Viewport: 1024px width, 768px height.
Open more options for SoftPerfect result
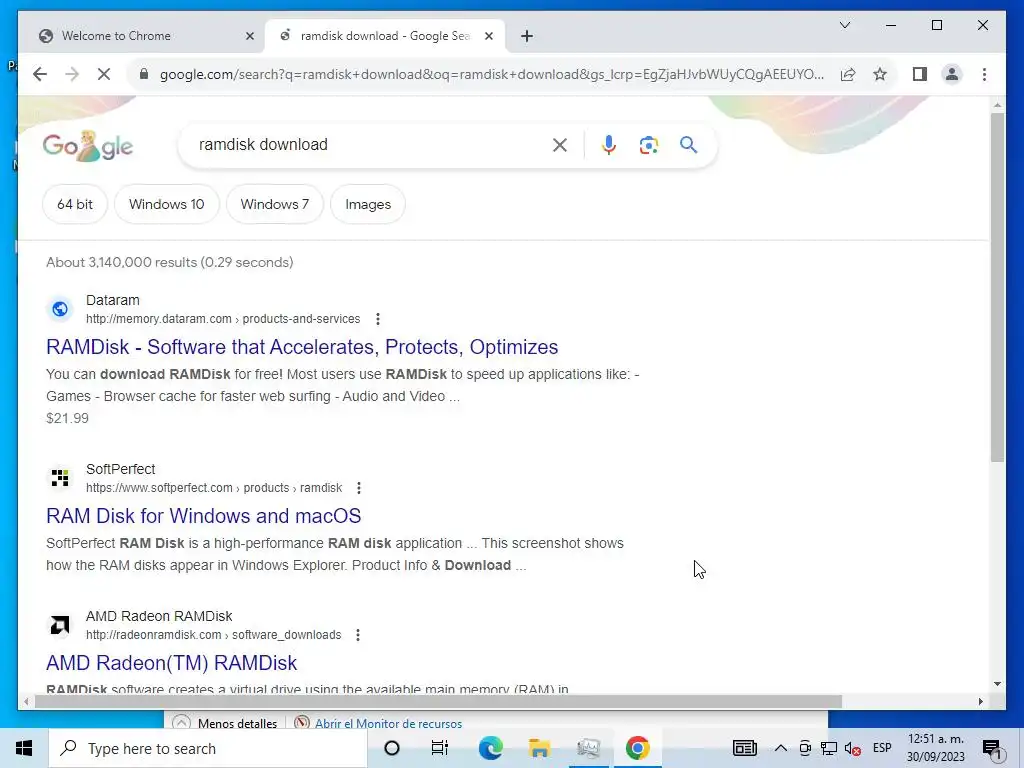pos(359,488)
